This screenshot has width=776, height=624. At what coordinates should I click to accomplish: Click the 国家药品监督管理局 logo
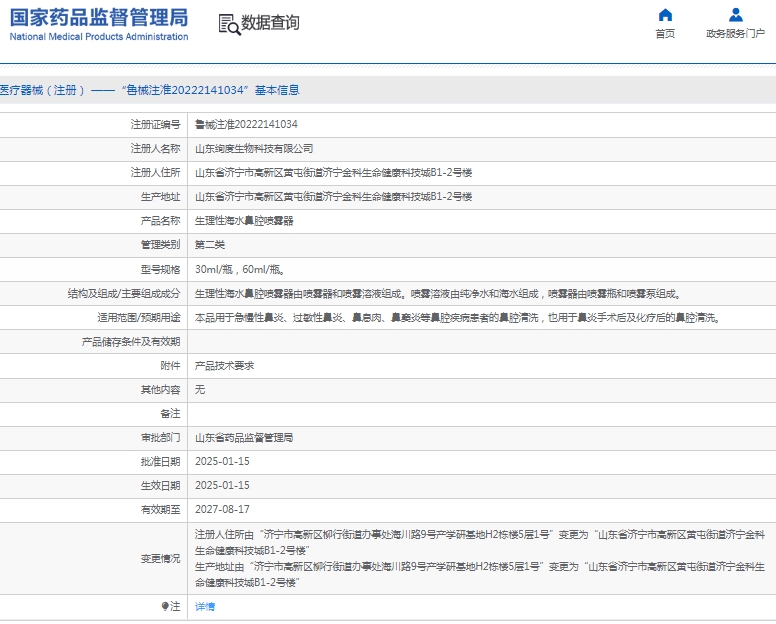pyautogui.click(x=99, y=18)
